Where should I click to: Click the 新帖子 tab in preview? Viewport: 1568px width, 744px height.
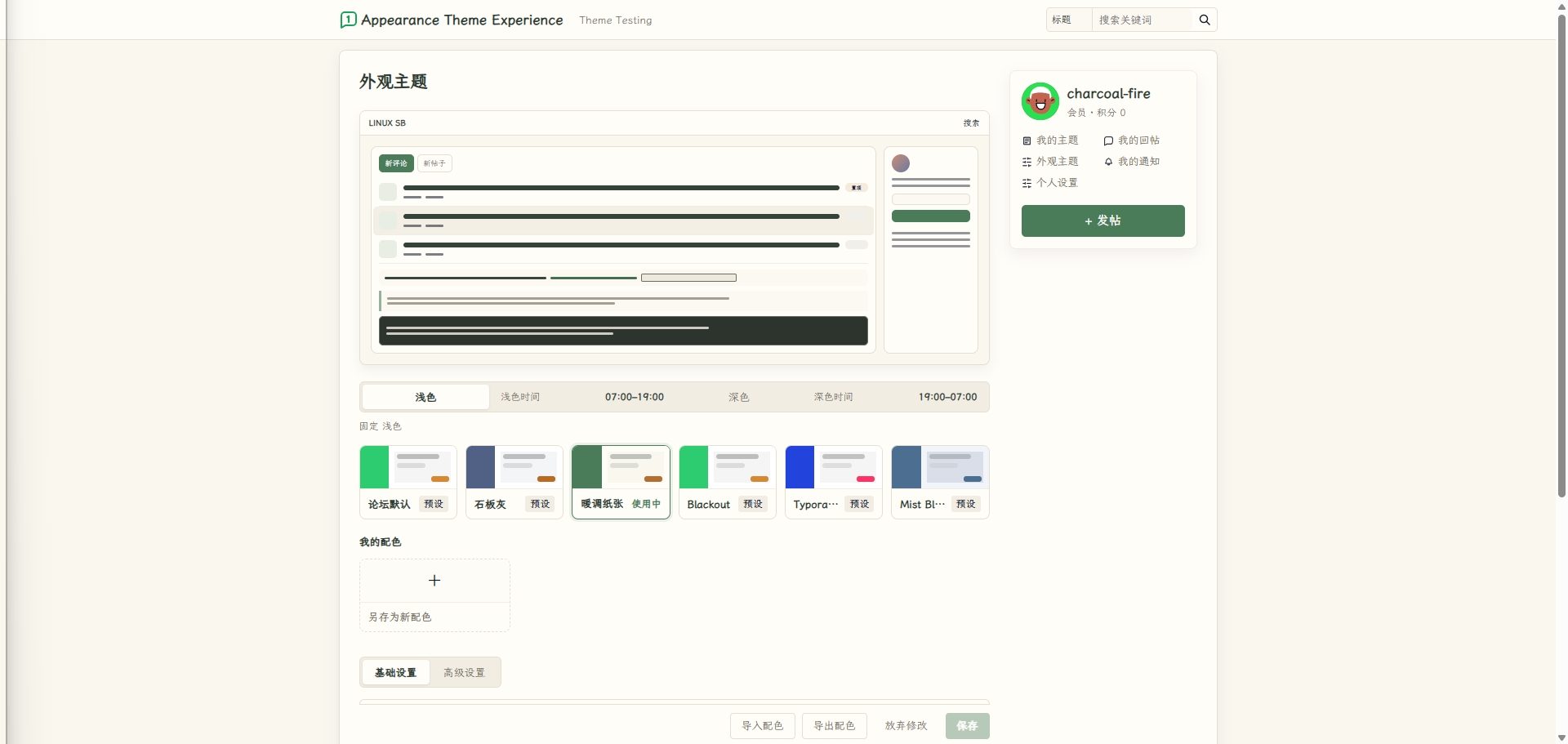click(434, 163)
